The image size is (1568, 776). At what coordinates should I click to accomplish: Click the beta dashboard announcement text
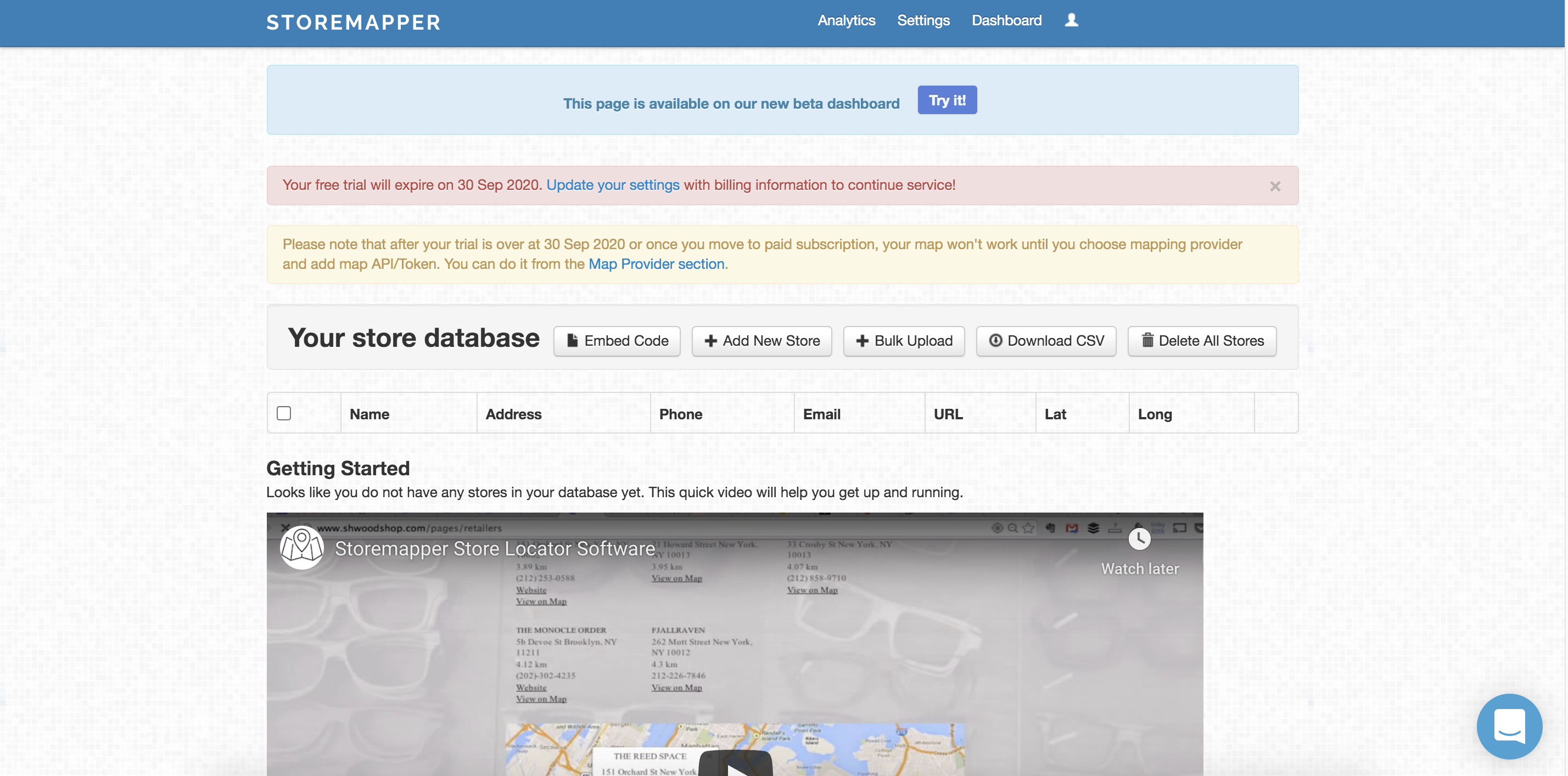click(731, 104)
